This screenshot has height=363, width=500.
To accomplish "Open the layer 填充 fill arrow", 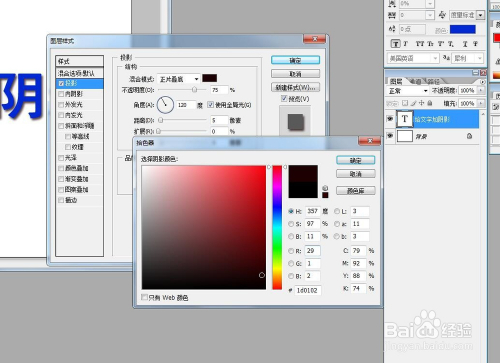I will [x=480, y=103].
